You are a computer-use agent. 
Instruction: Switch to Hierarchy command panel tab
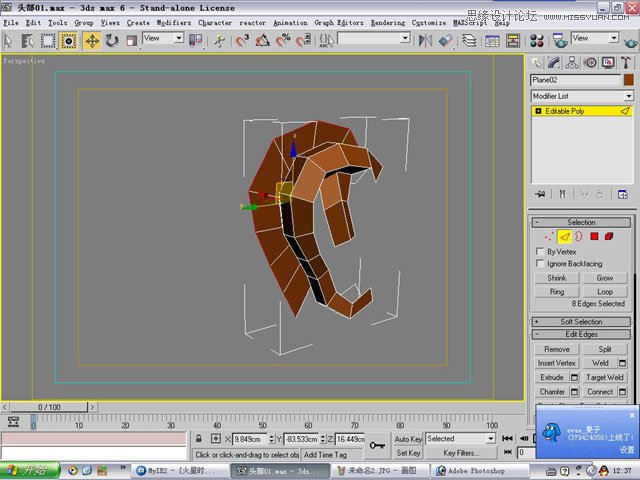pos(572,63)
